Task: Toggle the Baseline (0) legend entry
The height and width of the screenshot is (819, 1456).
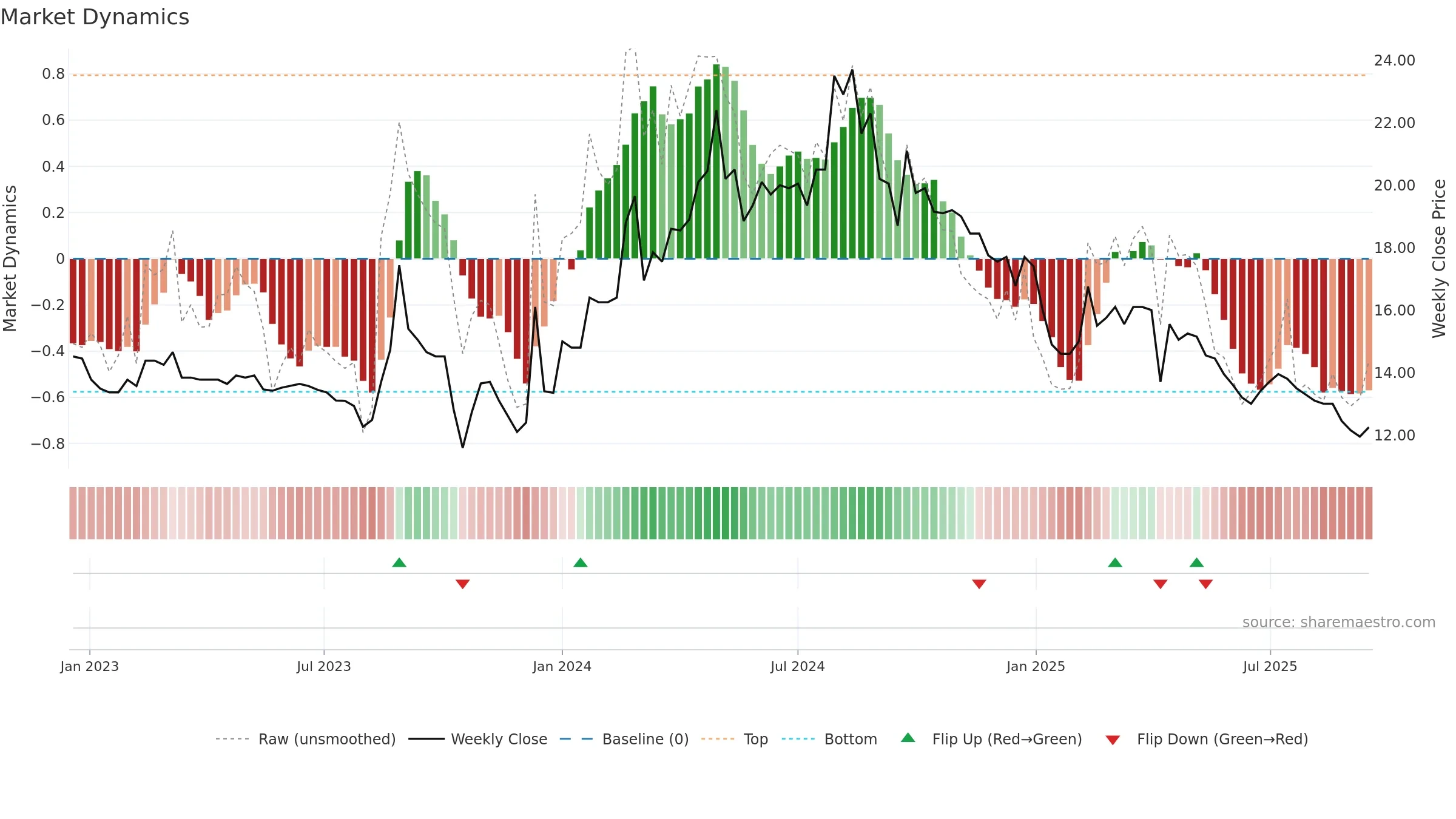Action: tap(624, 739)
